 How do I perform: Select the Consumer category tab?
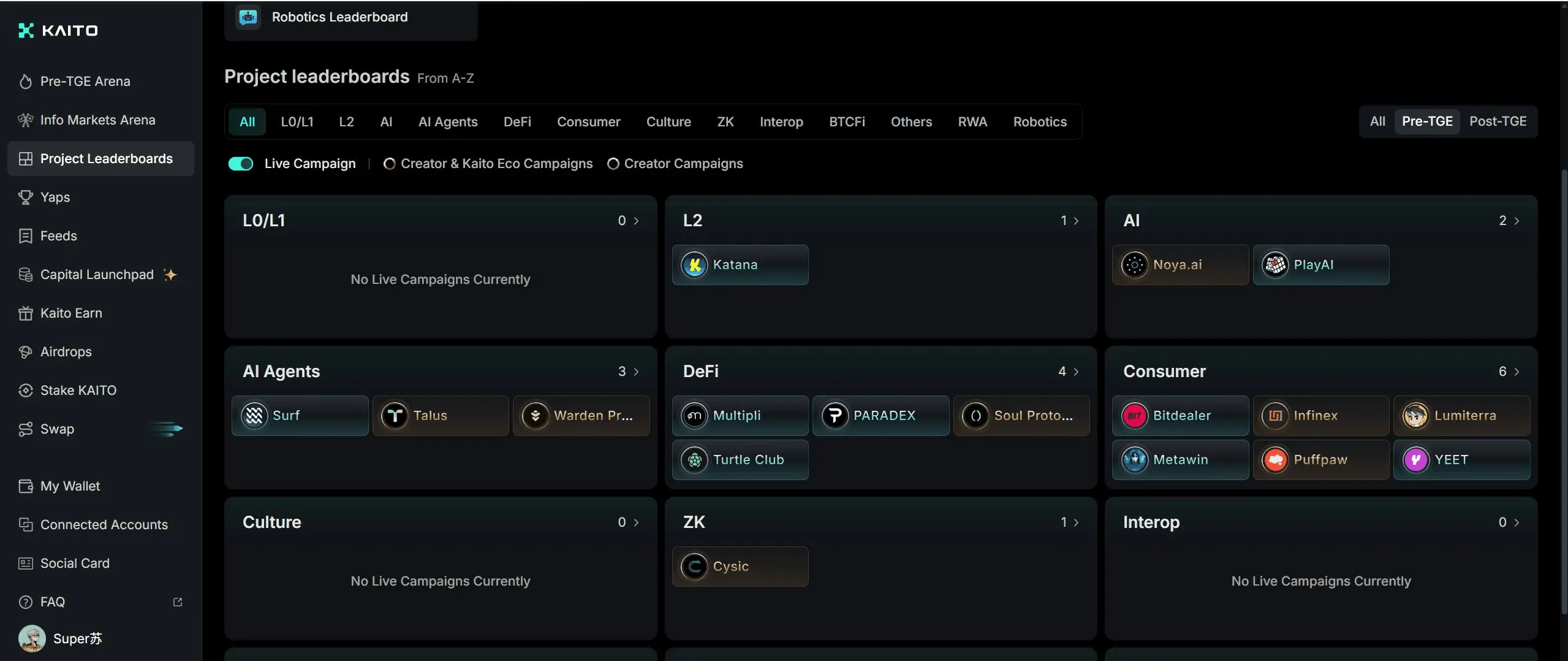point(588,122)
